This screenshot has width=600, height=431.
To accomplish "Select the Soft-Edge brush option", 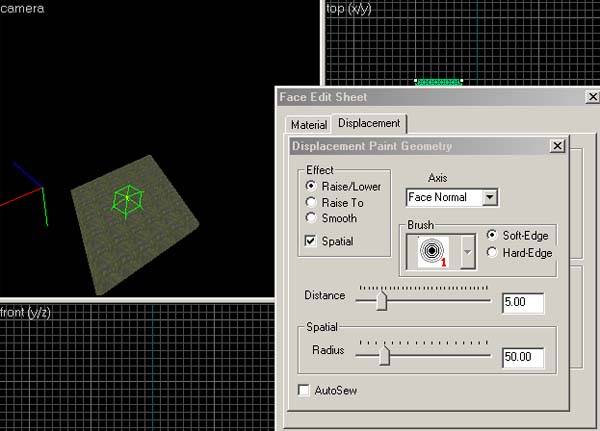I will [x=492, y=235].
